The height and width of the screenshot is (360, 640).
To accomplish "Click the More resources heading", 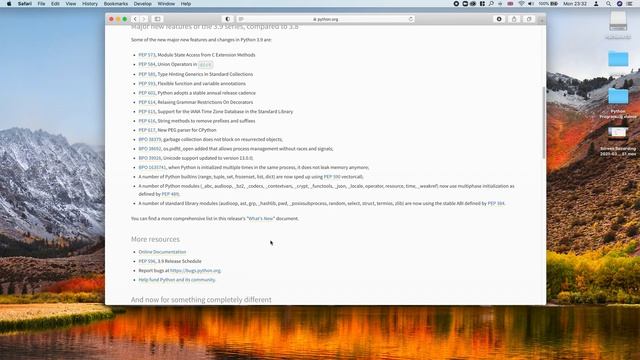I will (155, 239).
